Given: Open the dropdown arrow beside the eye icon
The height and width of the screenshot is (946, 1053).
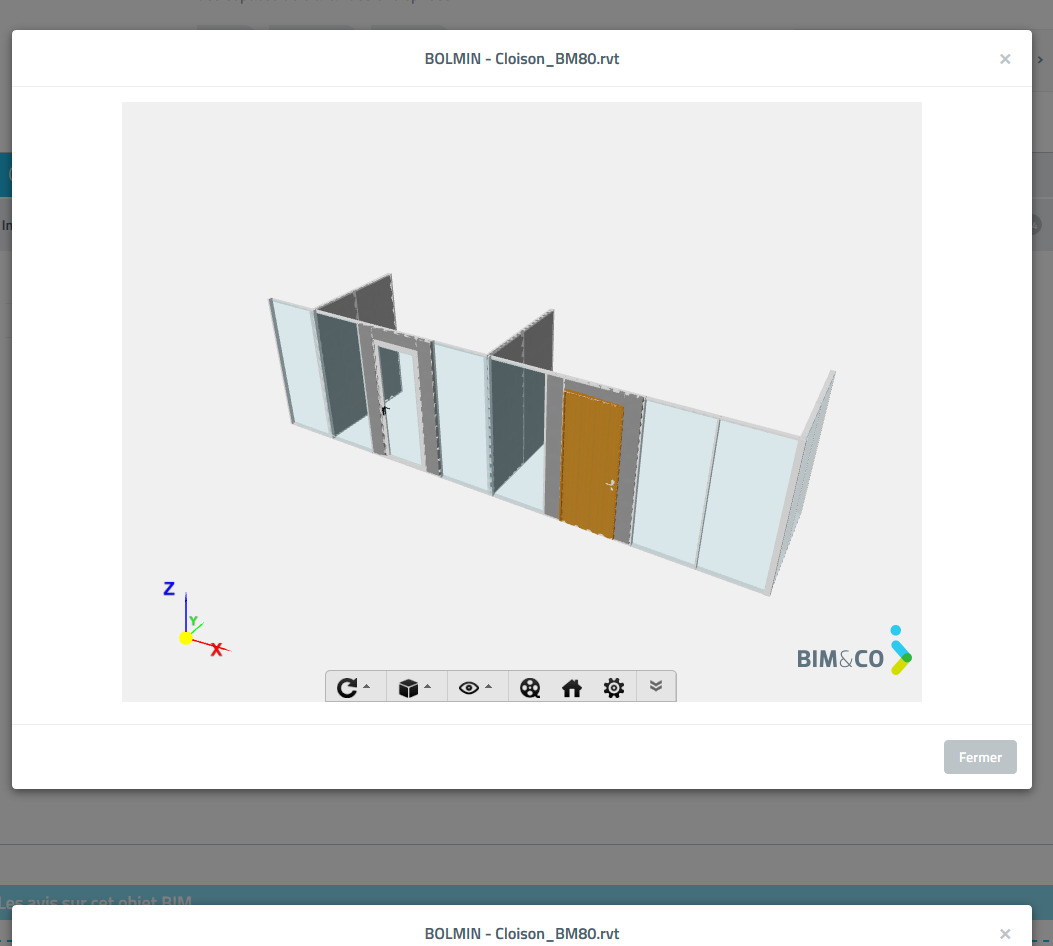Looking at the screenshot, I should pos(489,687).
